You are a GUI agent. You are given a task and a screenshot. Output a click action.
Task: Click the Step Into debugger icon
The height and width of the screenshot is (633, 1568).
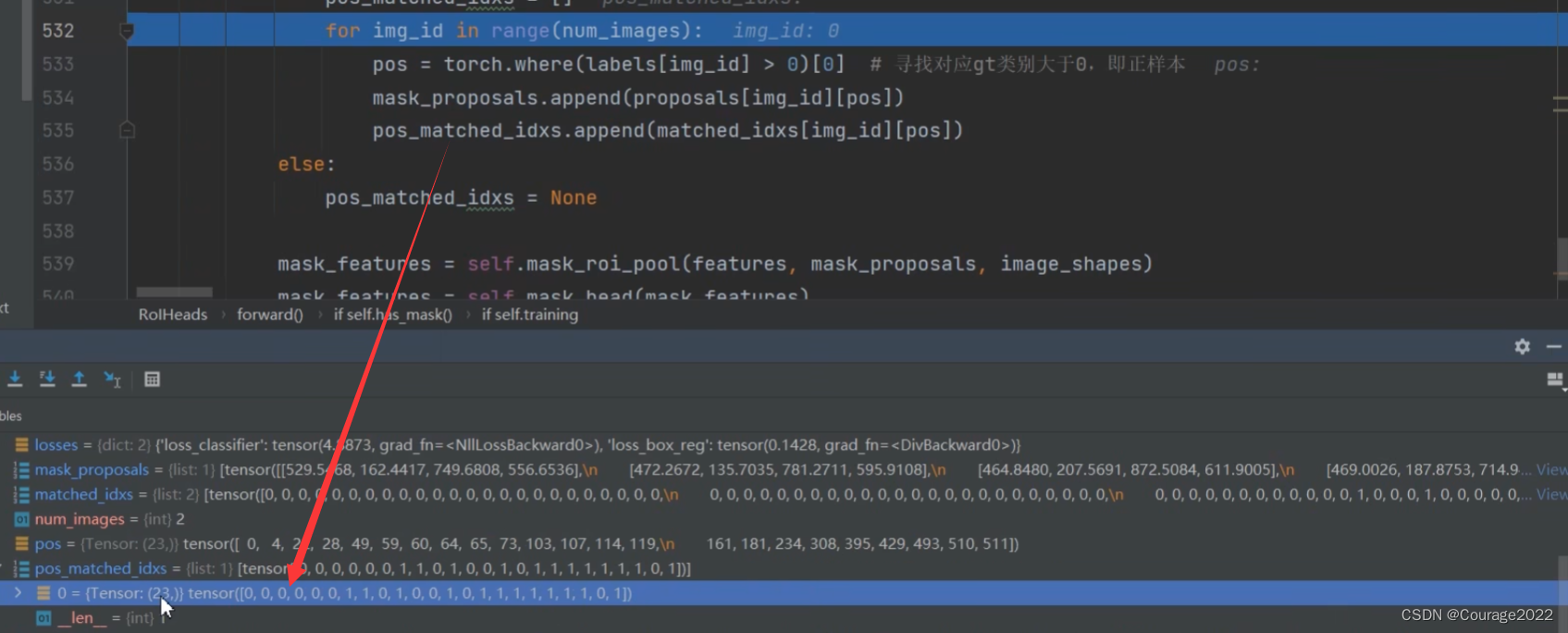pyautogui.click(x=15, y=379)
